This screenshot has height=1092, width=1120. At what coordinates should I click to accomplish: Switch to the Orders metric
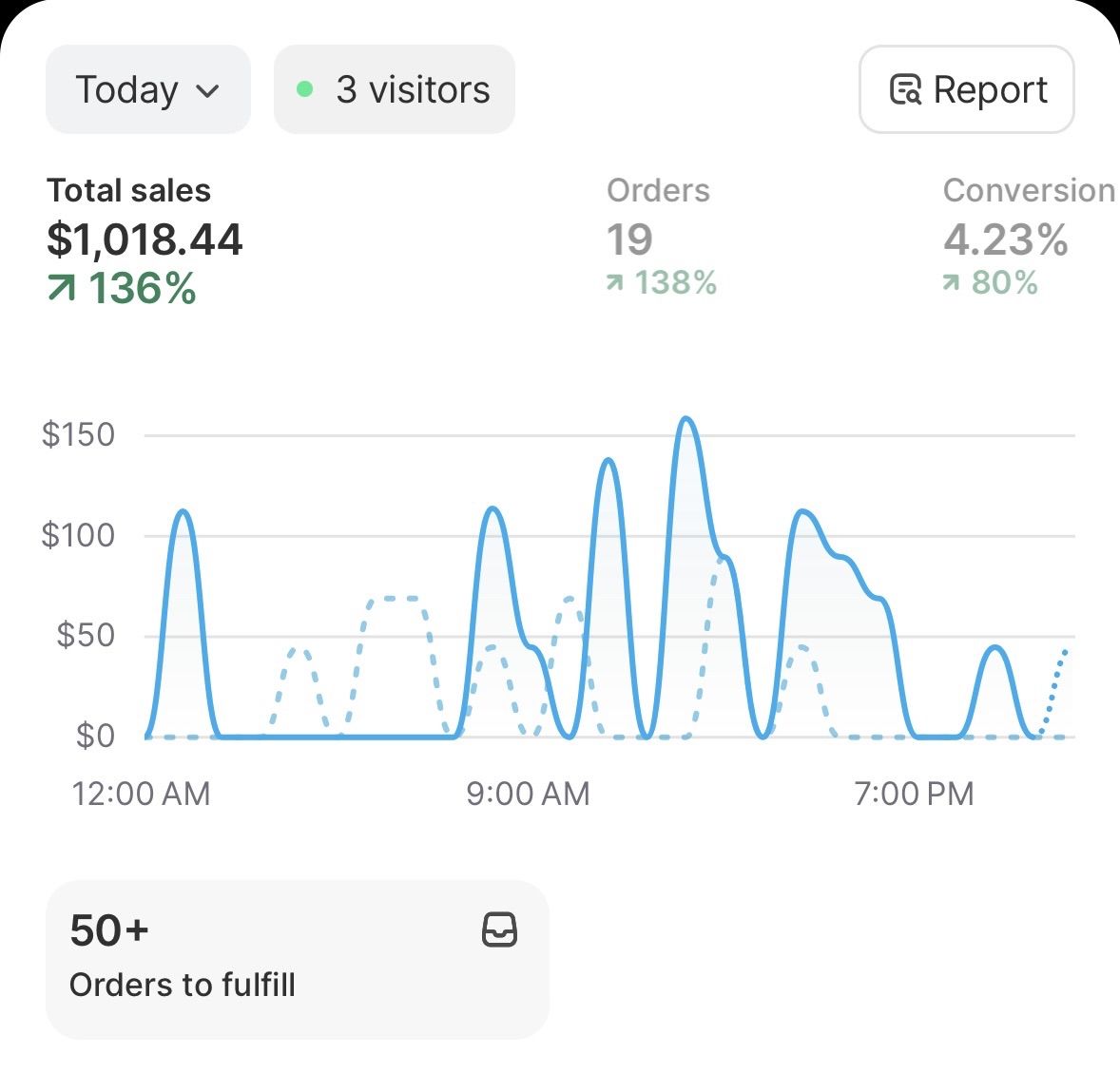pos(658,190)
